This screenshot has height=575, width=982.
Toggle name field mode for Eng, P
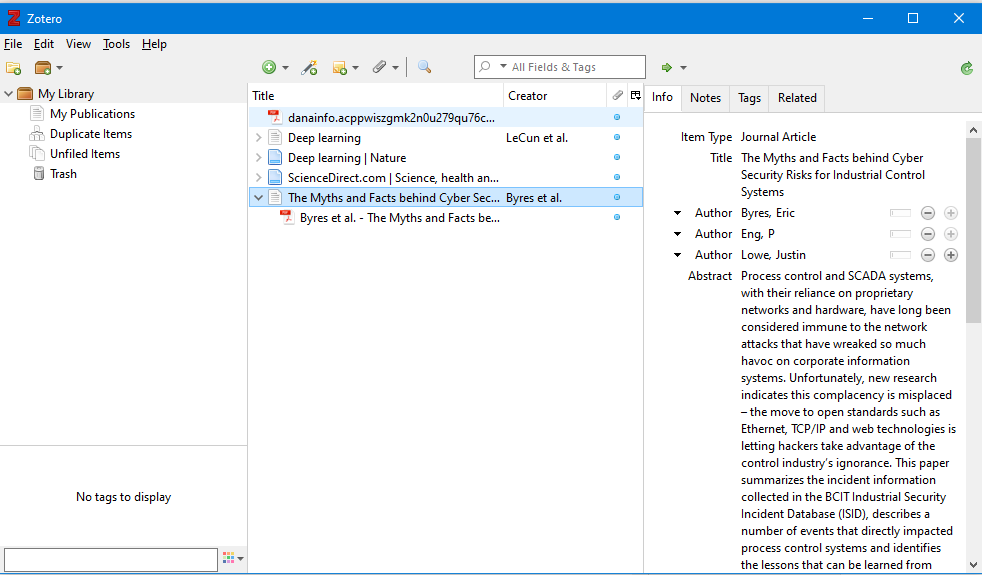[900, 234]
